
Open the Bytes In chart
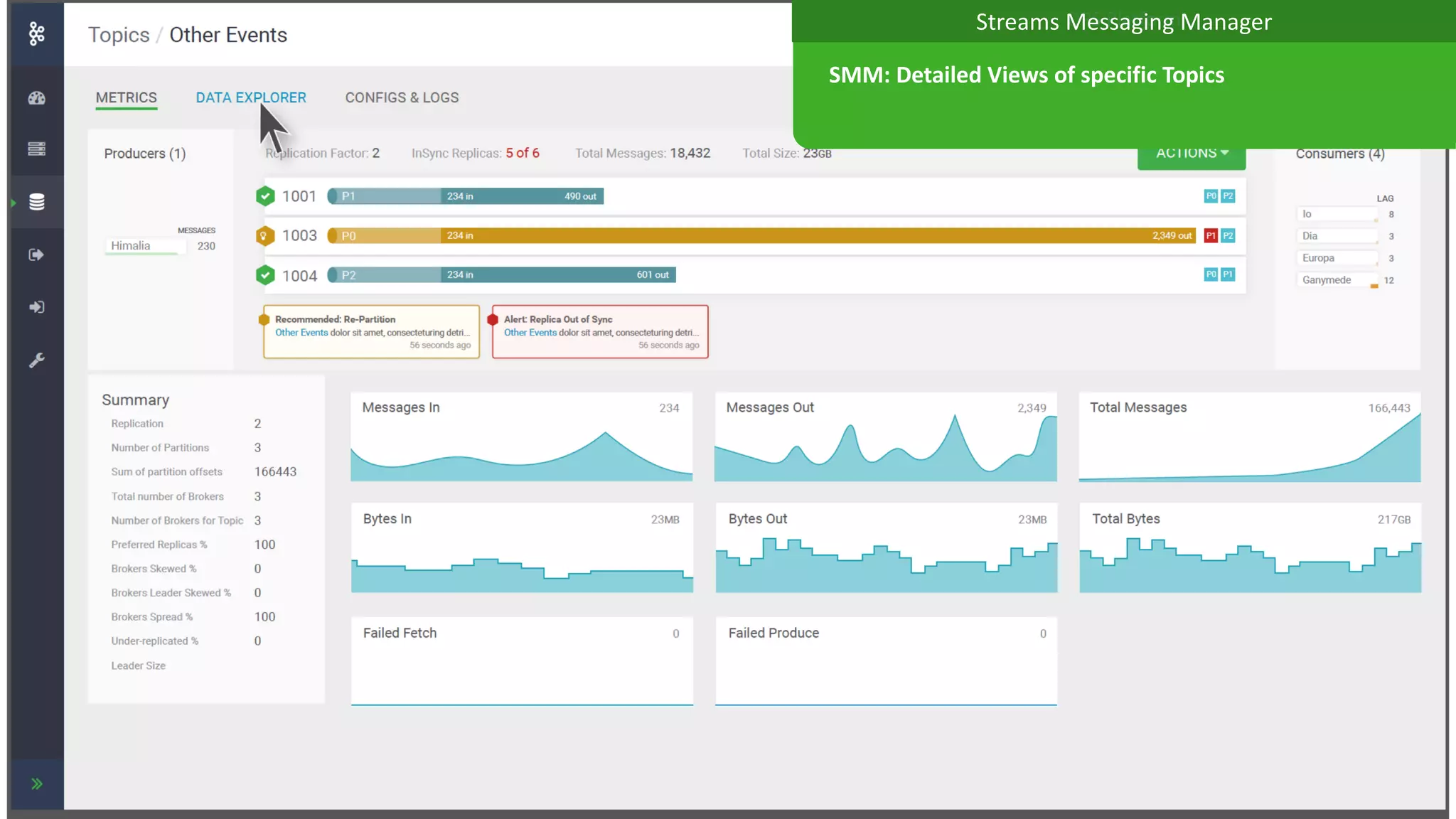point(522,548)
